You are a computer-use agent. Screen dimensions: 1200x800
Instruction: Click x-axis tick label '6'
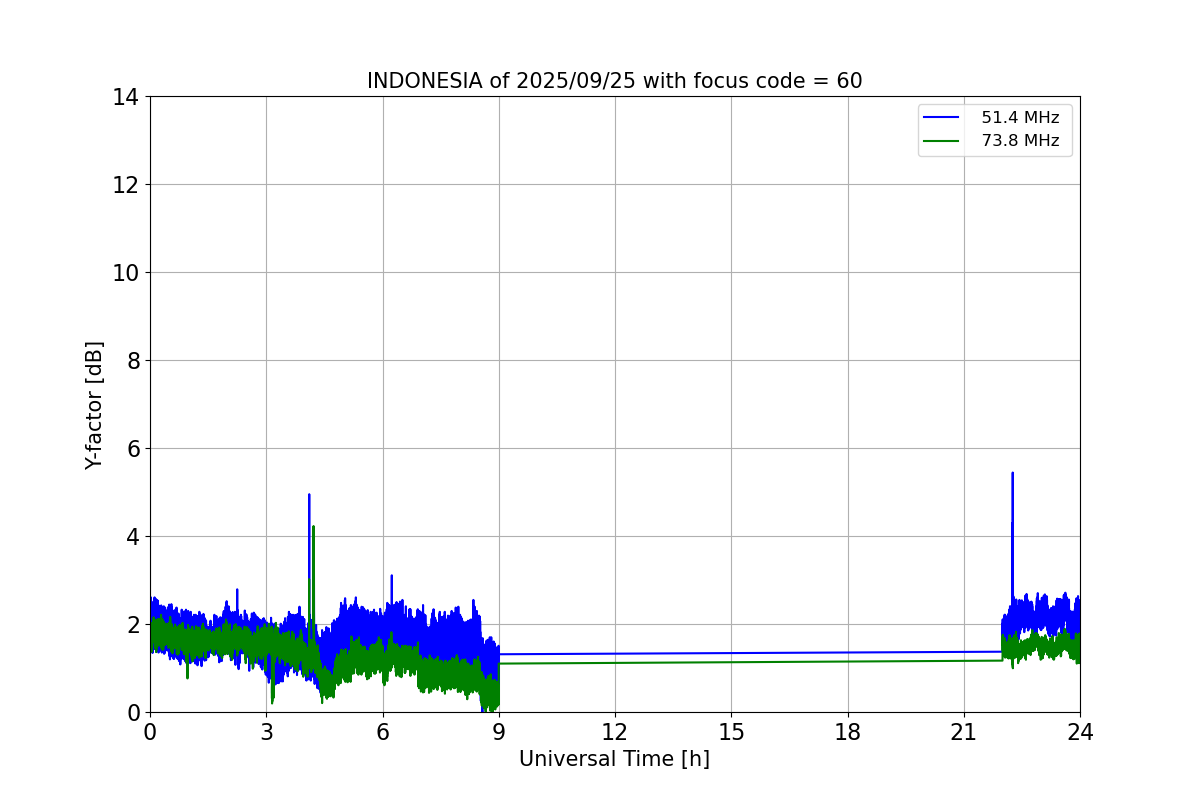pyautogui.click(x=383, y=732)
